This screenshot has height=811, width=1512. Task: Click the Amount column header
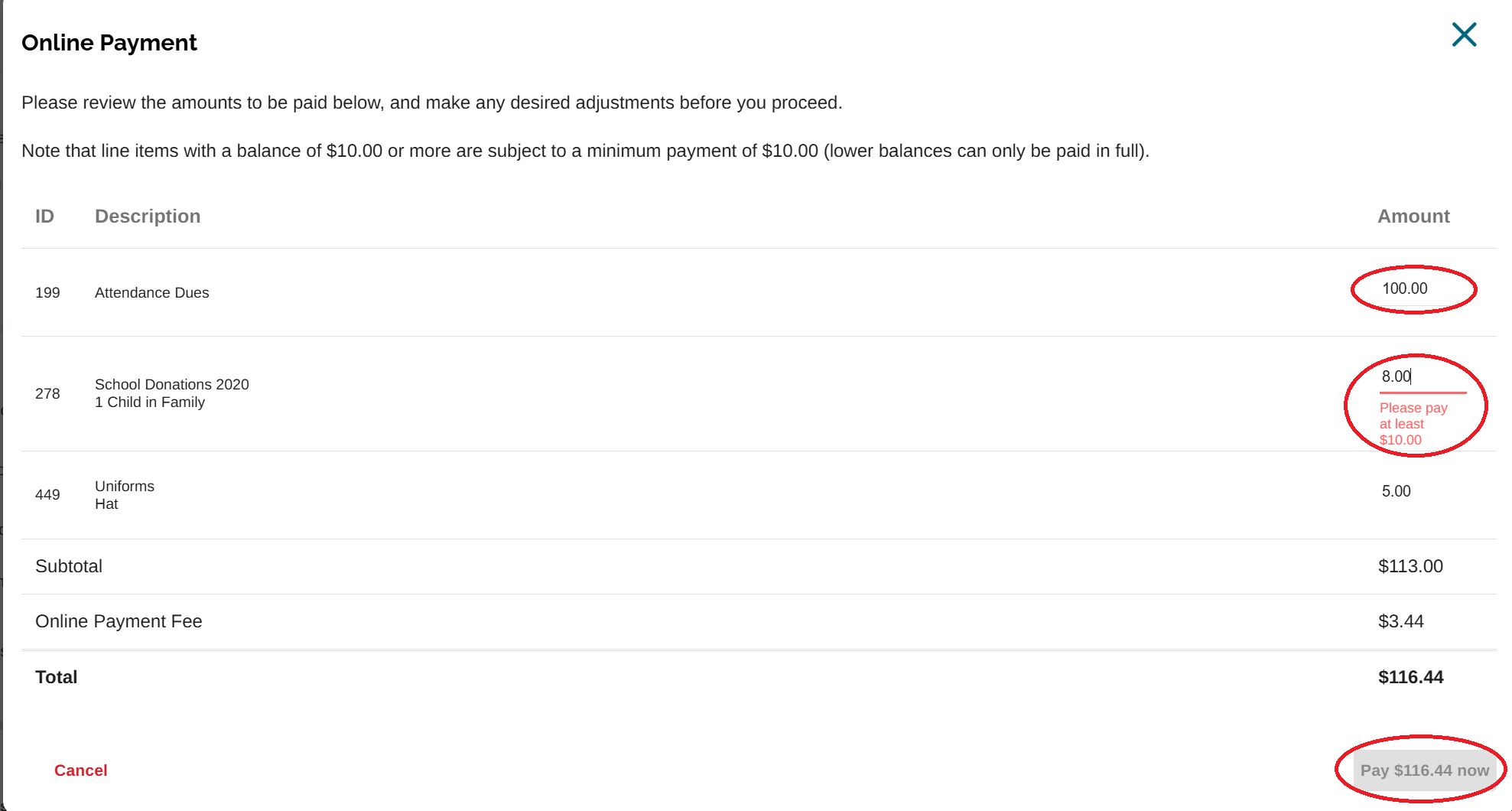pyautogui.click(x=1413, y=217)
